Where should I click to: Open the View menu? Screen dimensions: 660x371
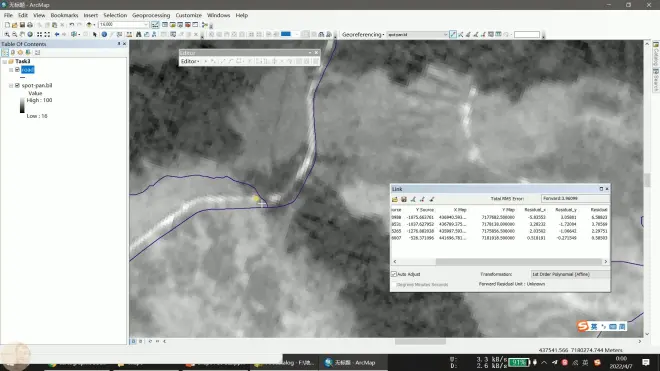(39, 15)
